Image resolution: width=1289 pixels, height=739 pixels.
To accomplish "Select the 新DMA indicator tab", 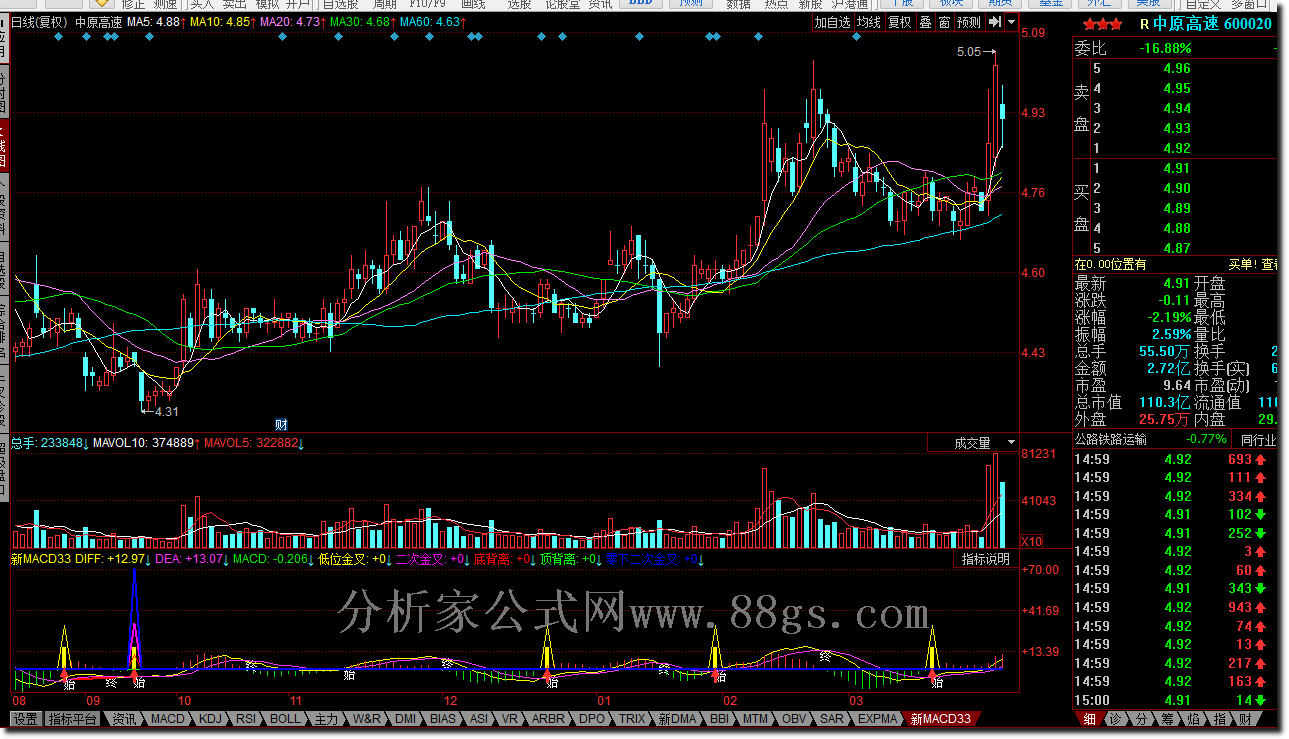I will click(678, 719).
